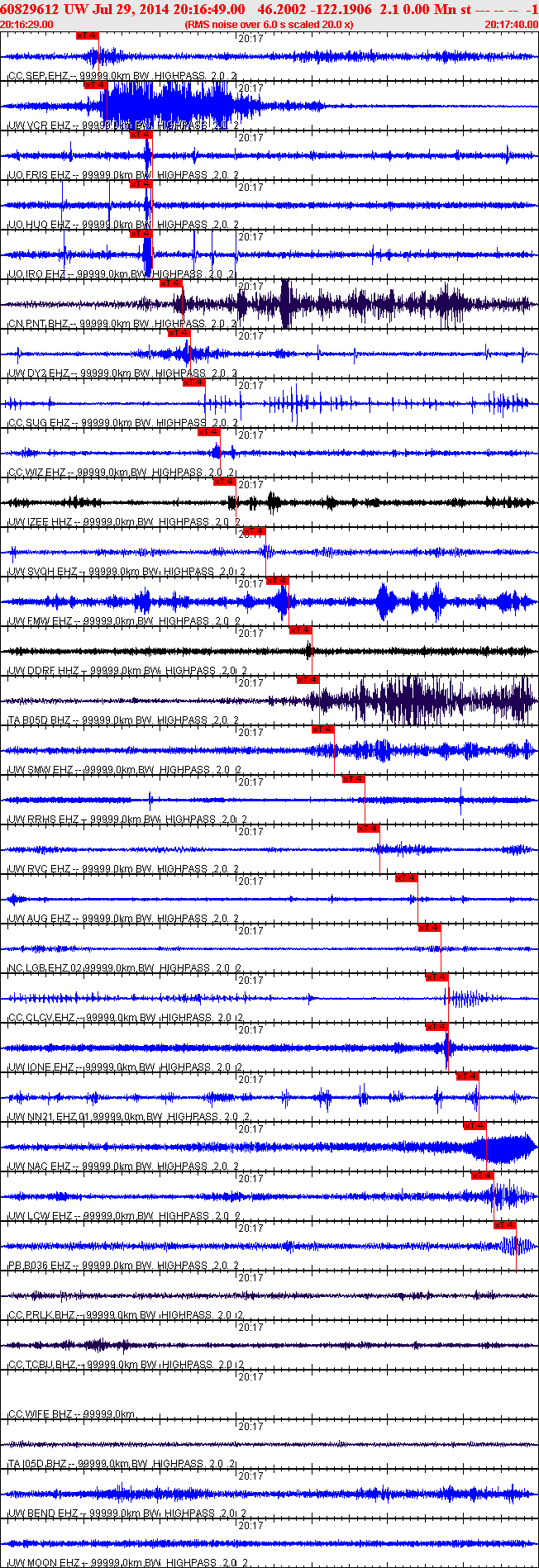Screen dimensions: 539x1568
Task: Click the red pick marker on UW.NAC.EHZ trace
Action: 475,1126
